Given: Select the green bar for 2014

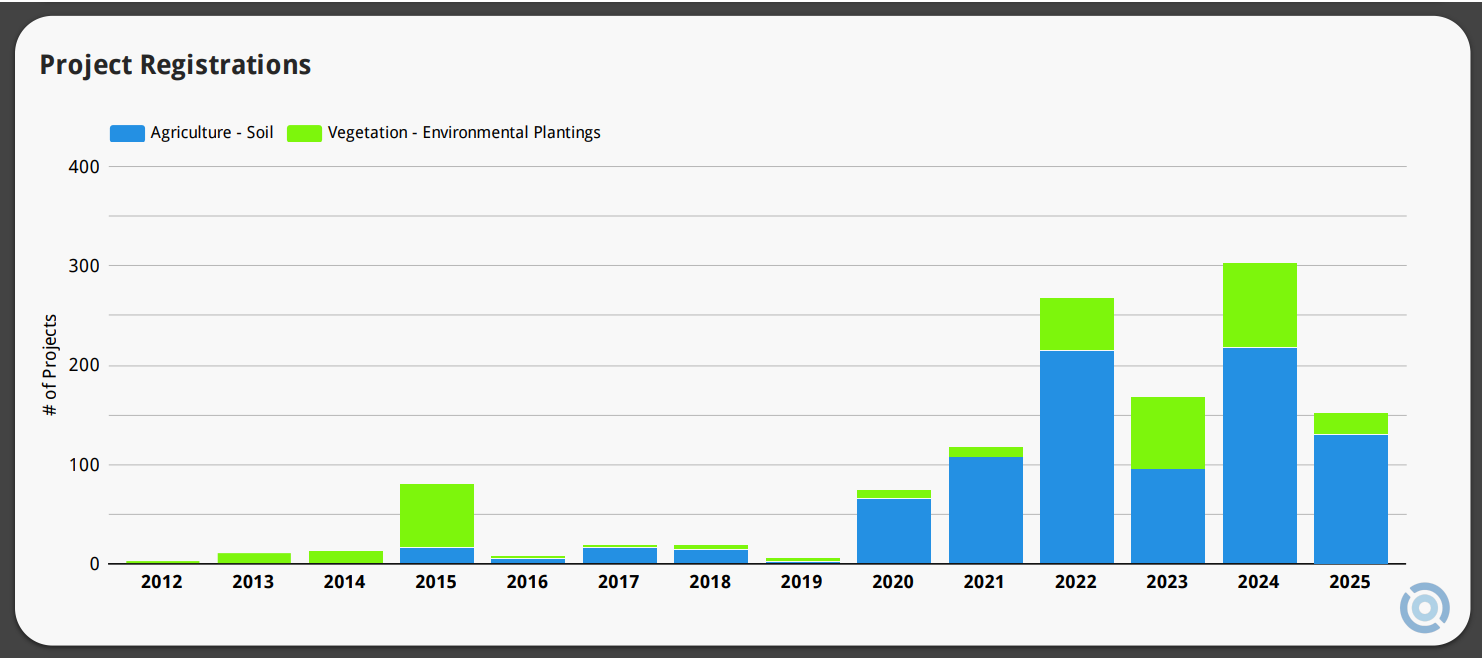Looking at the screenshot, I should point(345,557).
